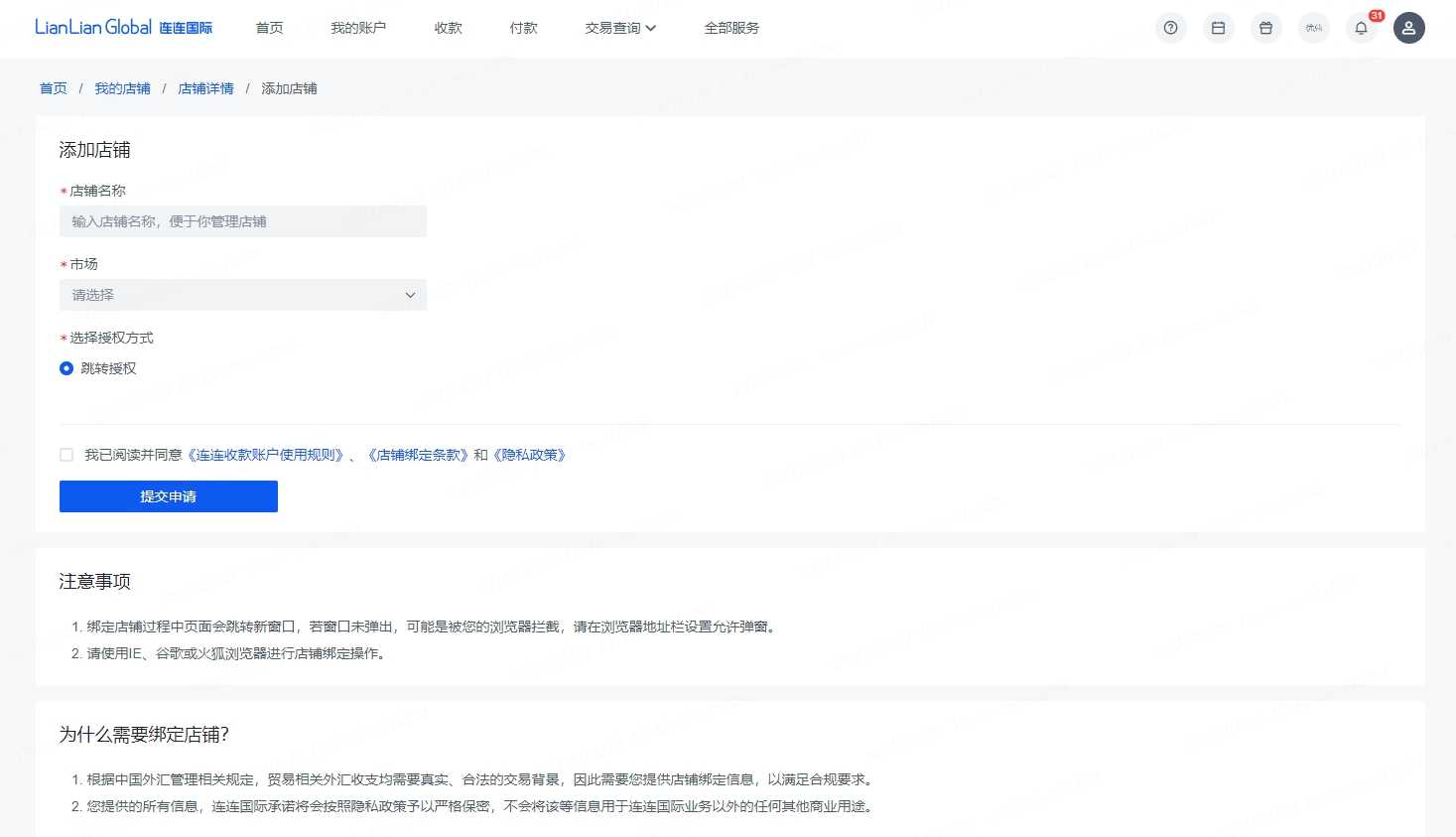This screenshot has width=1456, height=837.
Task: Click the calendar icon in header
Action: (x=1218, y=28)
